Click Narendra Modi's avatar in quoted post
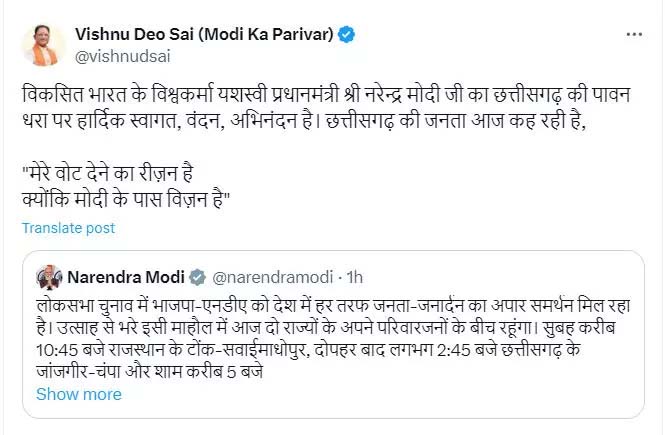 pos(48,276)
